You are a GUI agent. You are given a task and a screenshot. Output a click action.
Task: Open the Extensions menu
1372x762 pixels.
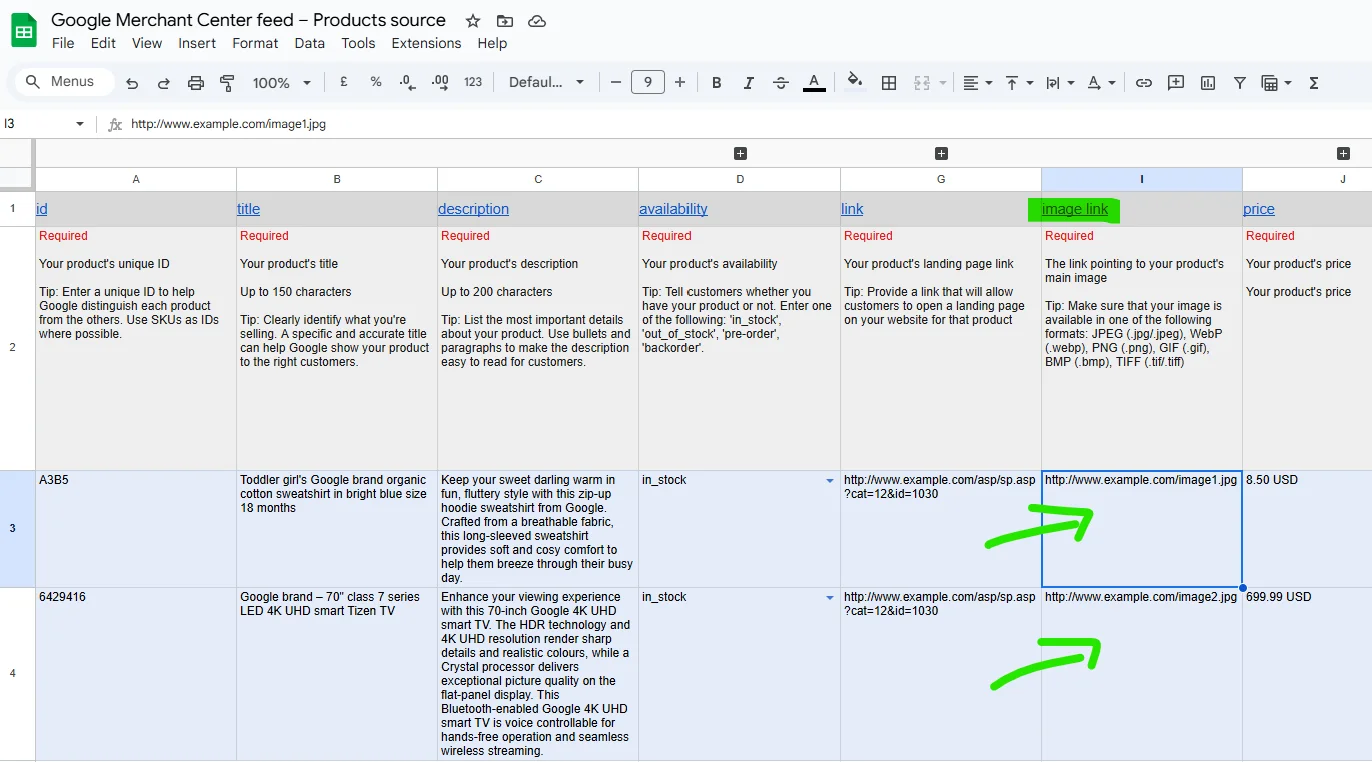tap(426, 43)
